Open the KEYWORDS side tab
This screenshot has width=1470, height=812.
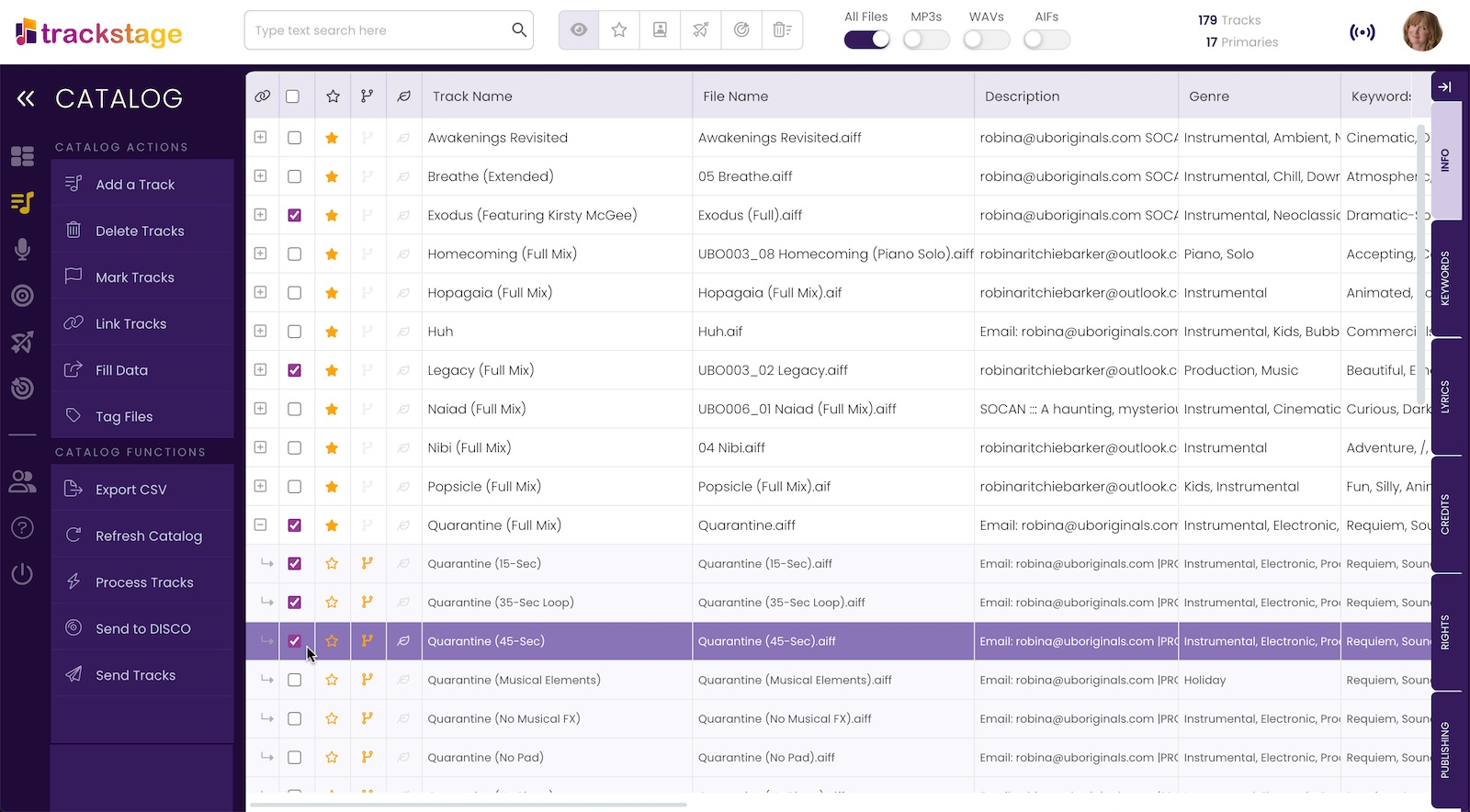tap(1445, 278)
